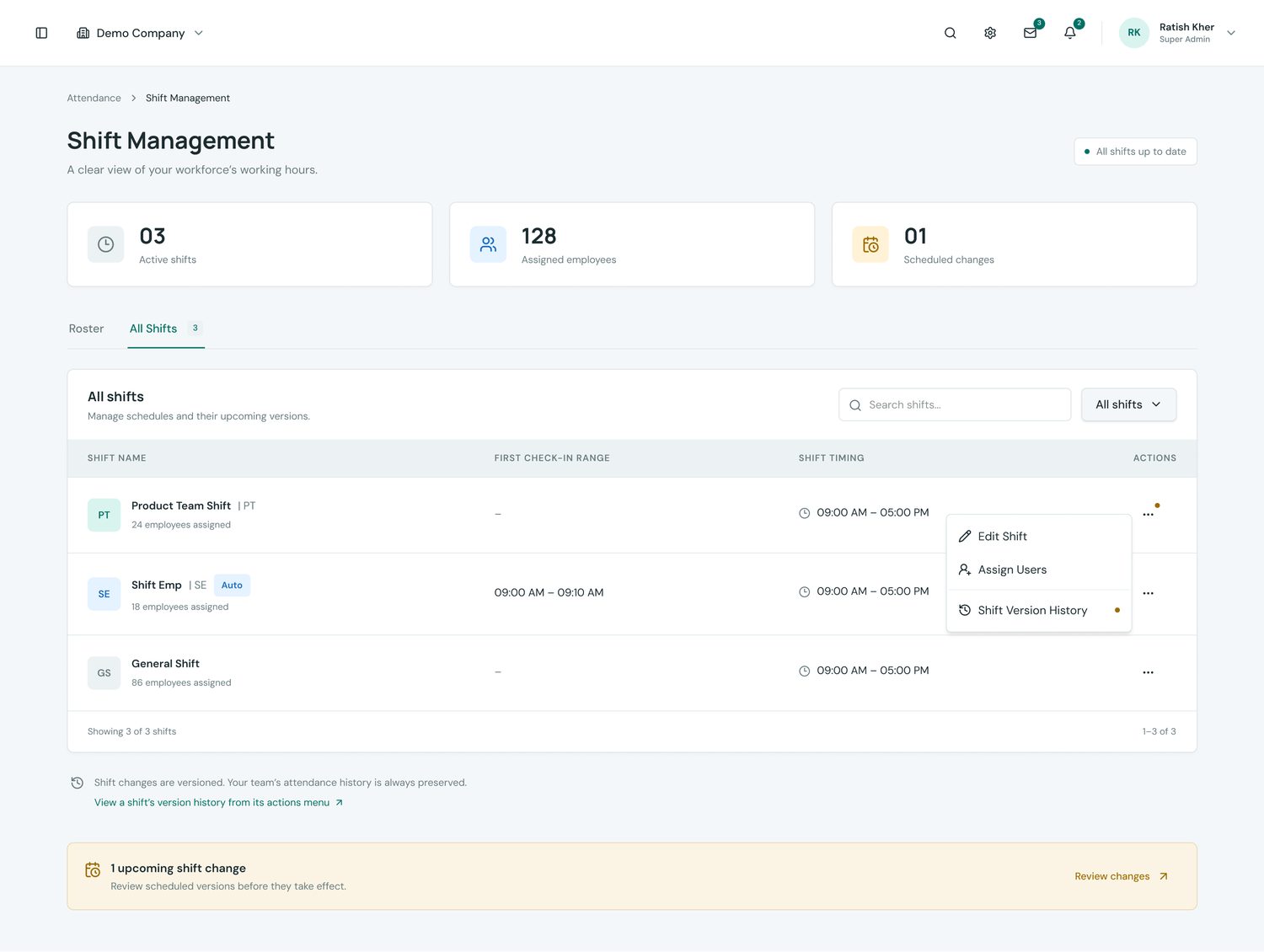
Task: Click the upcoming shift change calendar icon
Action: coord(93,869)
